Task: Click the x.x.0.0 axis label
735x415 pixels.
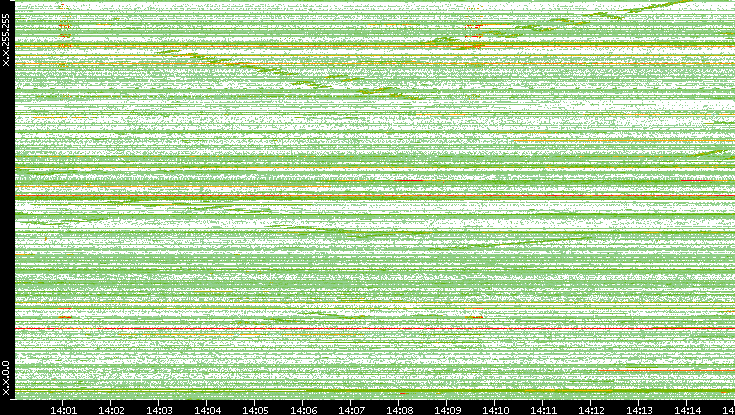Action: point(6,378)
